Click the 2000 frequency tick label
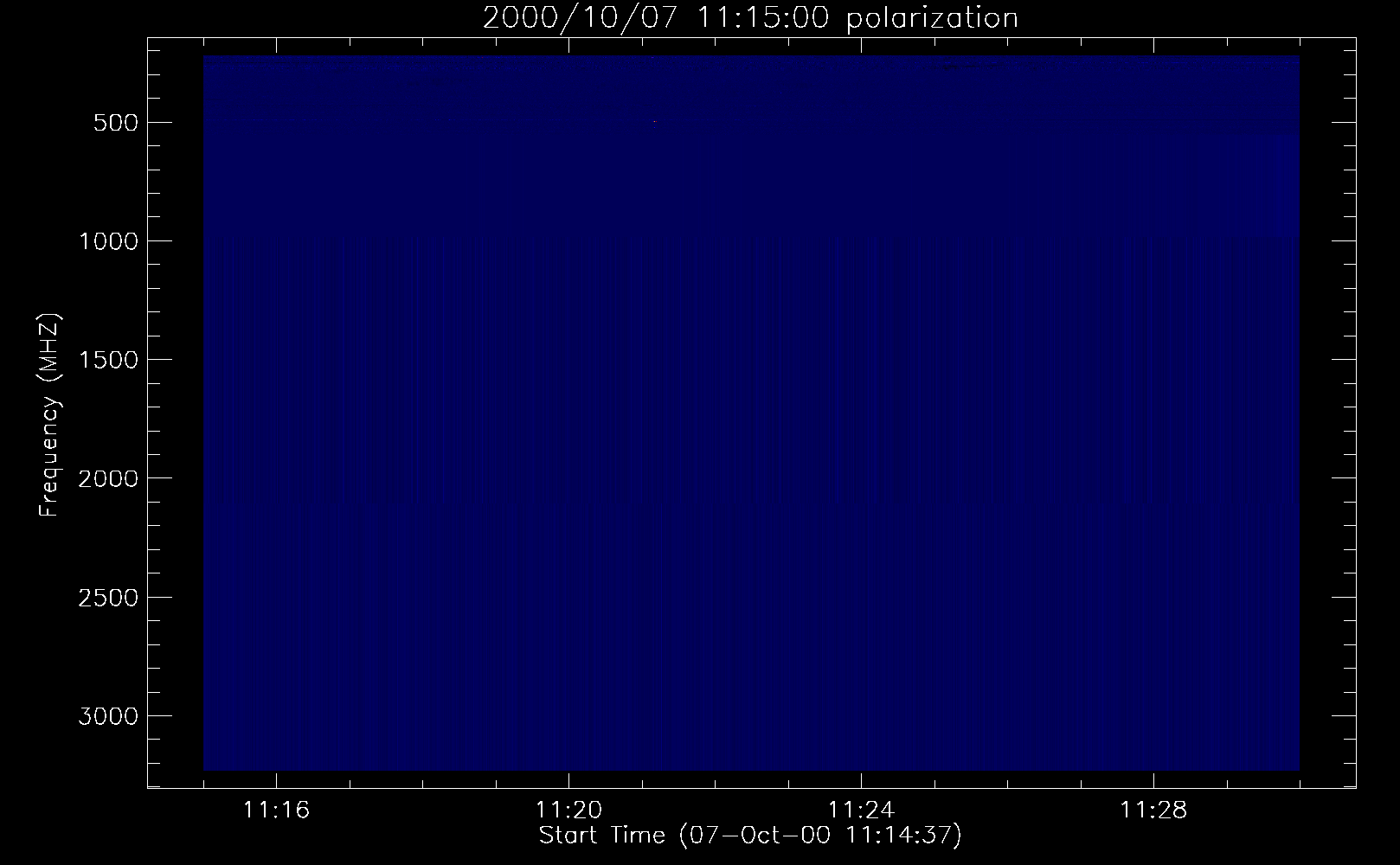 pos(108,478)
